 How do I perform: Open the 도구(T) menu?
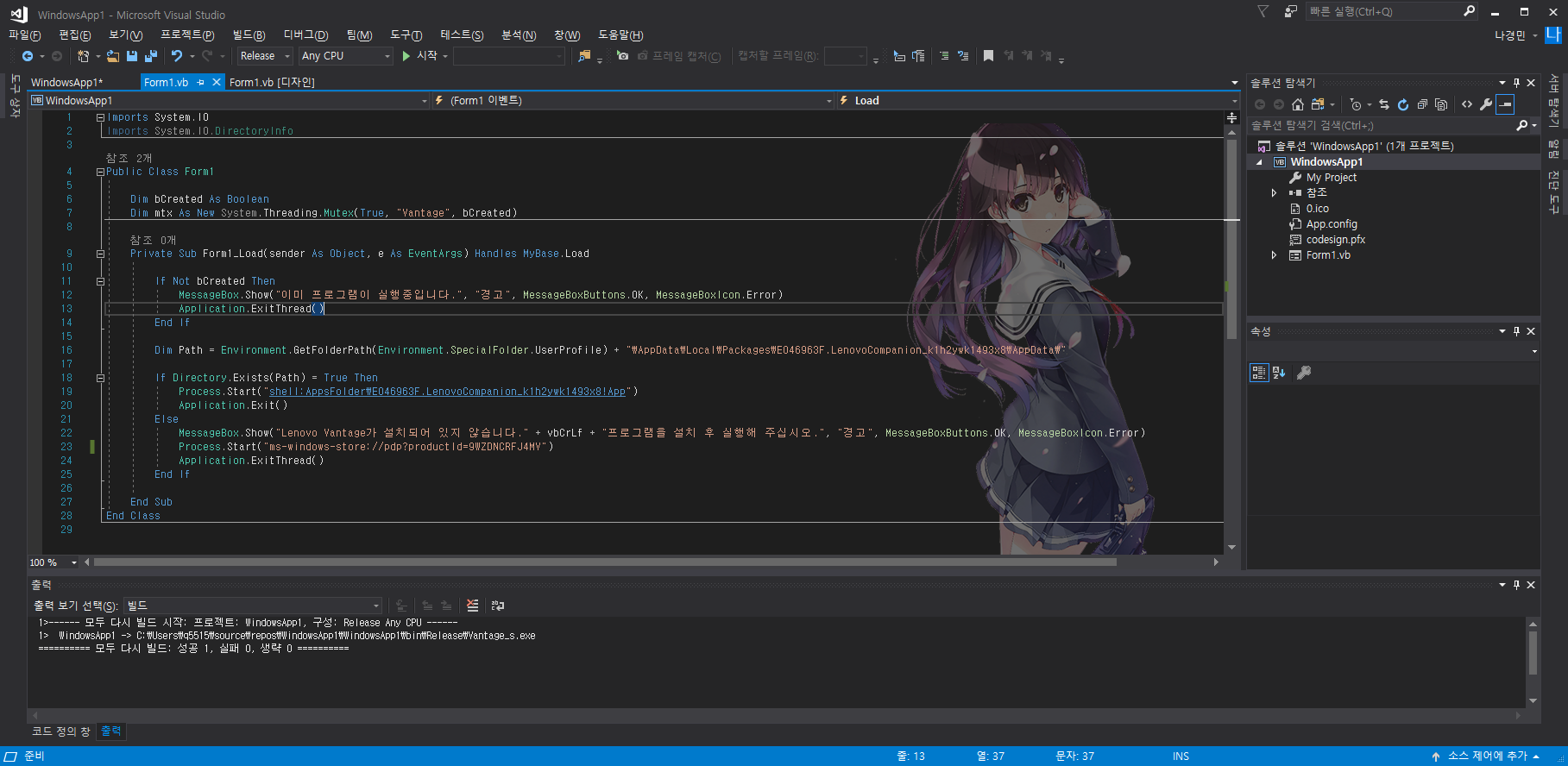[406, 35]
